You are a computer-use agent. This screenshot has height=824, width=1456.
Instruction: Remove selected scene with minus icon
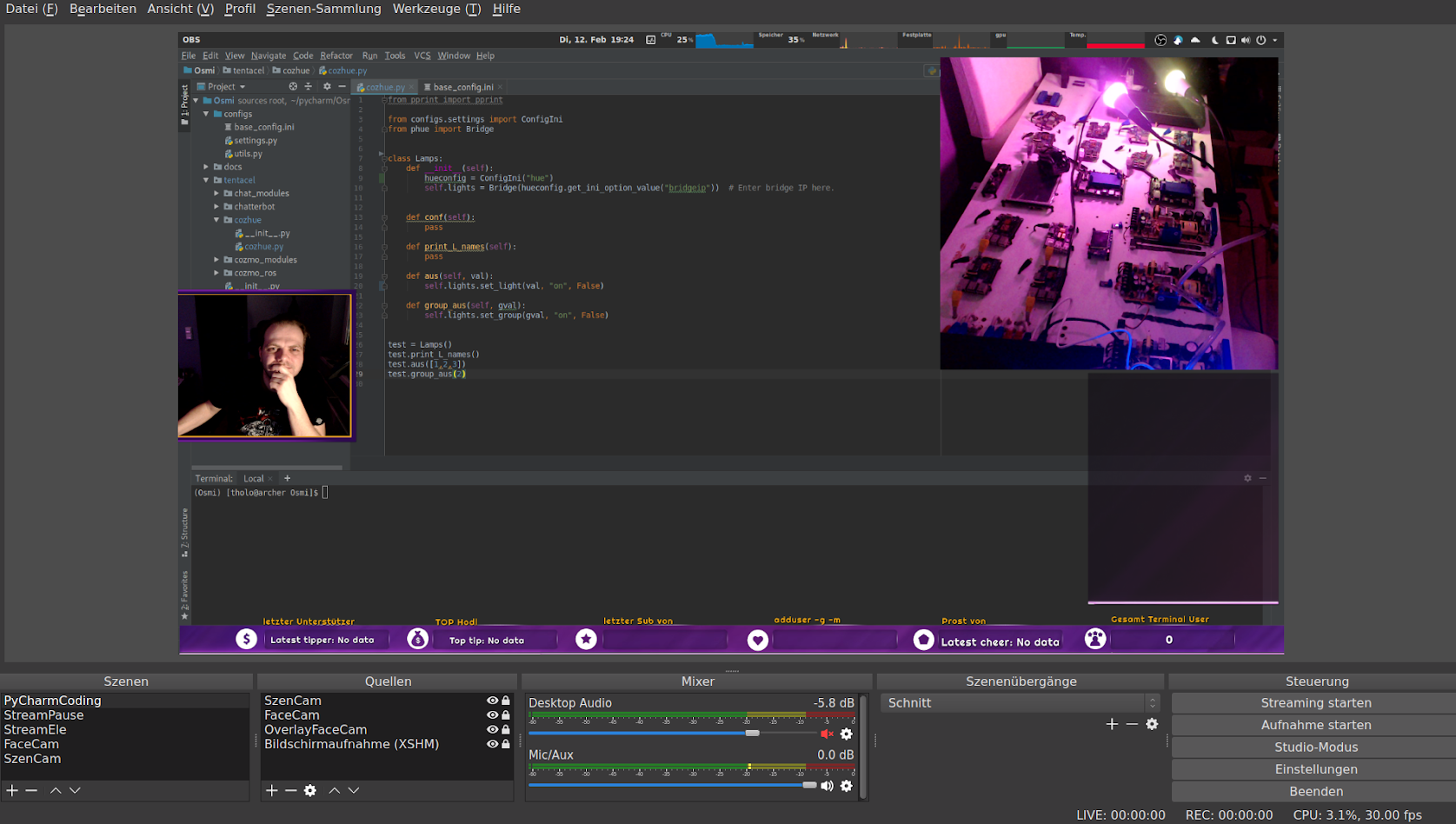click(31, 790)
